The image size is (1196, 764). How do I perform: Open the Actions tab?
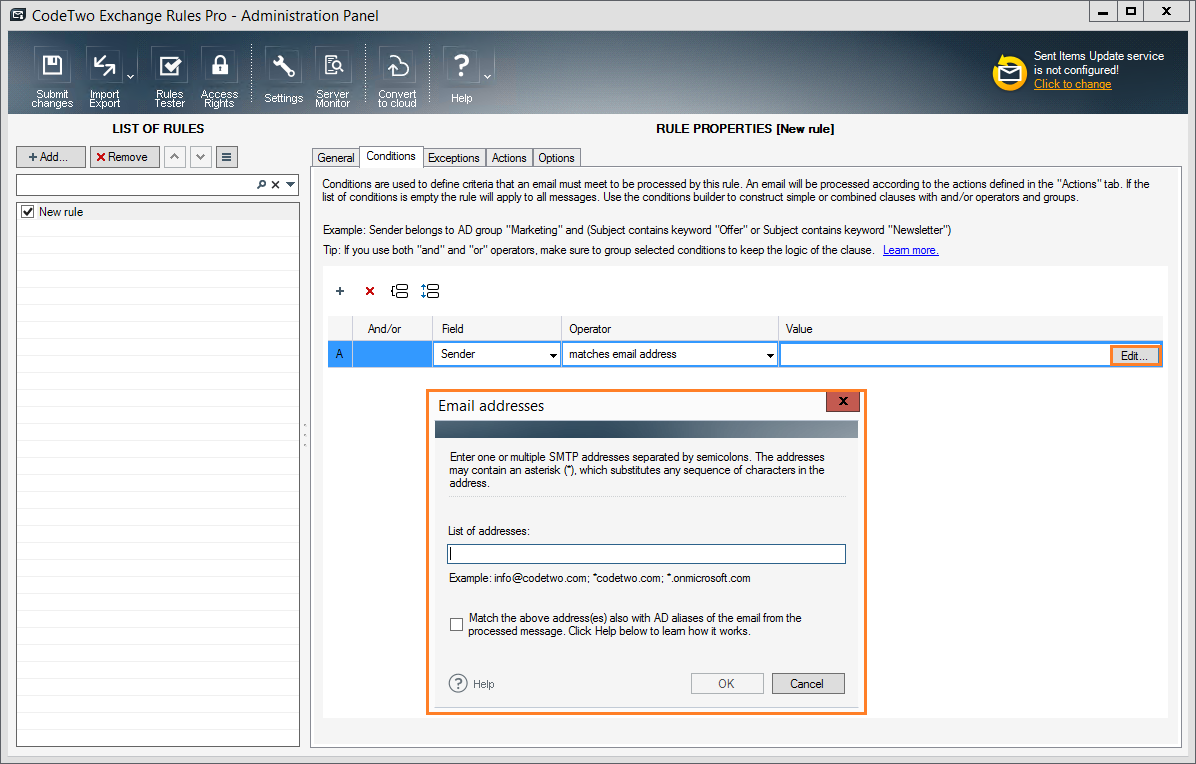(509, 158)
